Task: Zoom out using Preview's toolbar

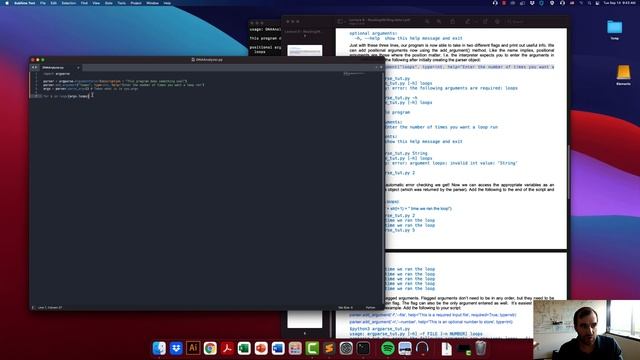Action: point(427,21)
